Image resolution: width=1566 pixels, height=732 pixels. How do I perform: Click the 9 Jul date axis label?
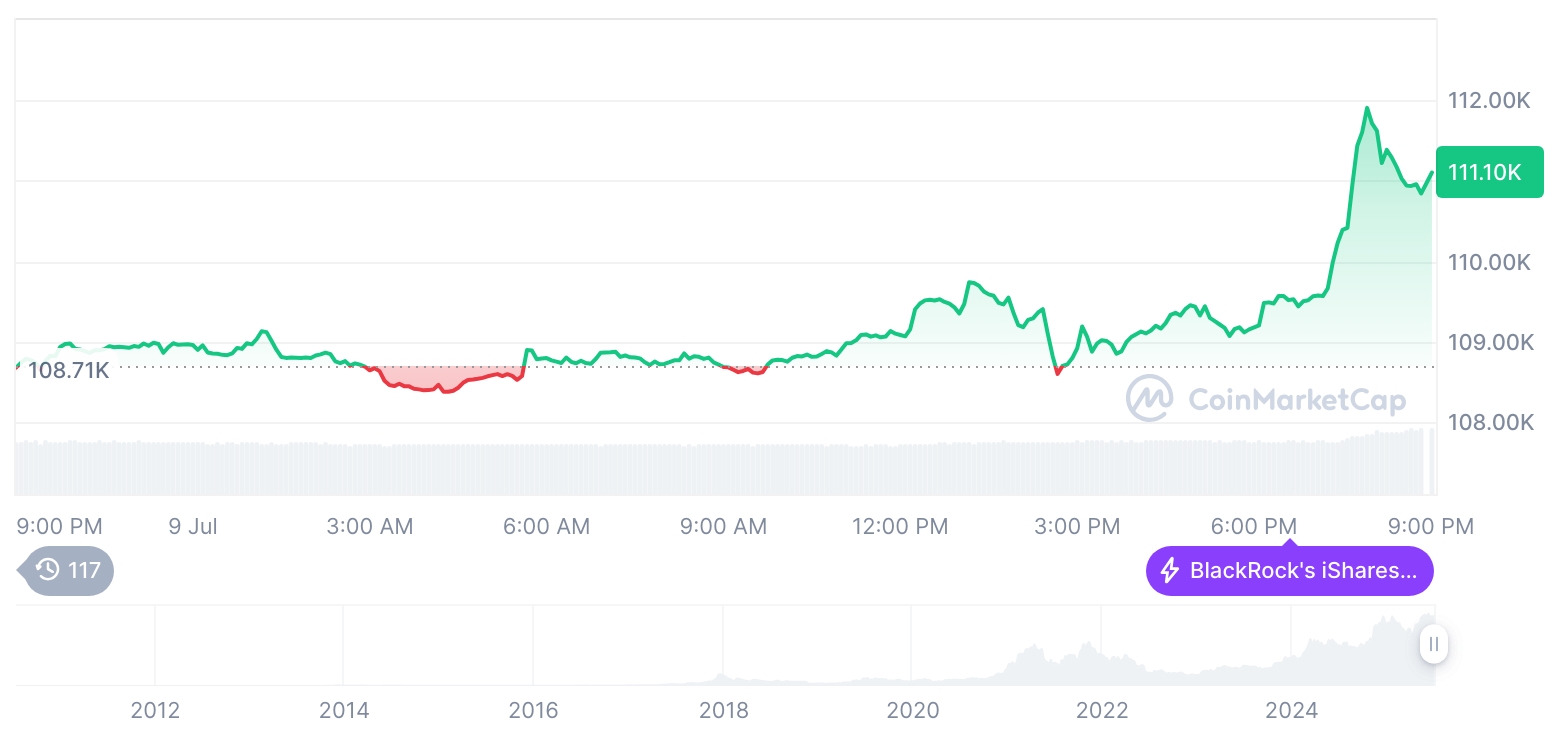click(x=193, y=526)
